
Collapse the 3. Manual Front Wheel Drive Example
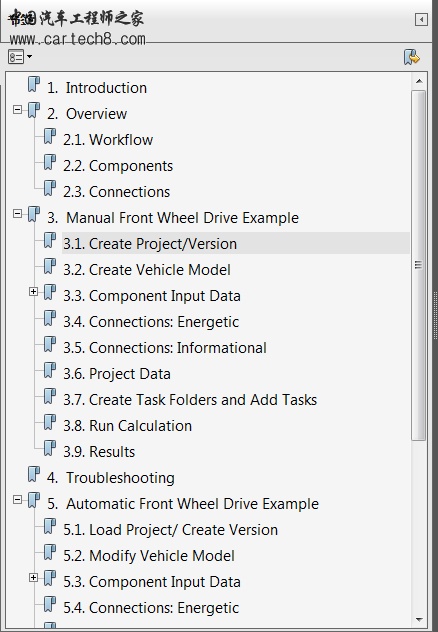(17, 213)
